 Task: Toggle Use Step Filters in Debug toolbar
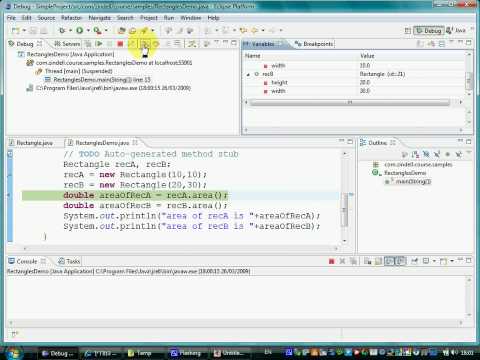(x=192, y=44)
